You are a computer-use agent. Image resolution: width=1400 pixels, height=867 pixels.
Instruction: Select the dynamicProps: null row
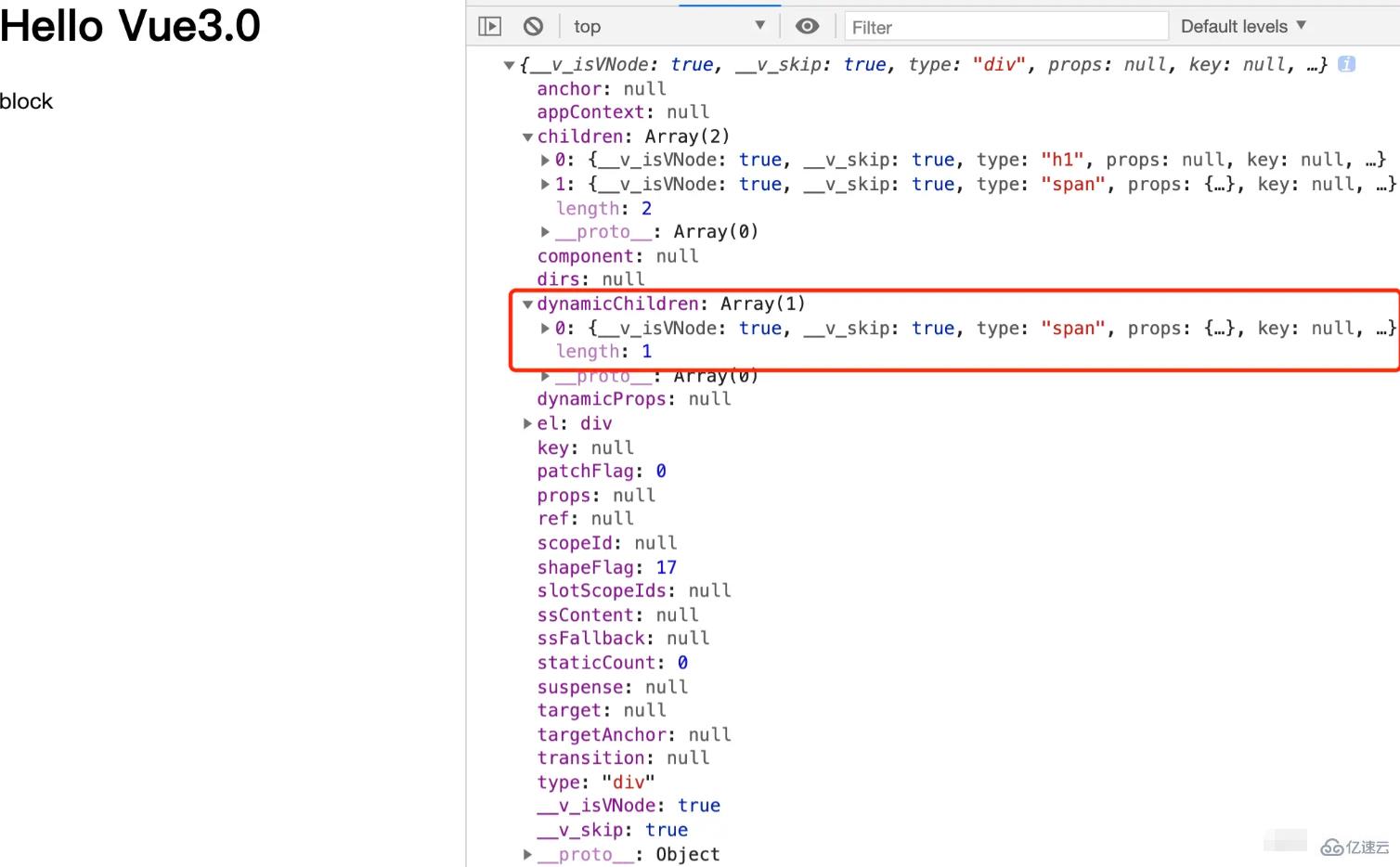[634, 399]
